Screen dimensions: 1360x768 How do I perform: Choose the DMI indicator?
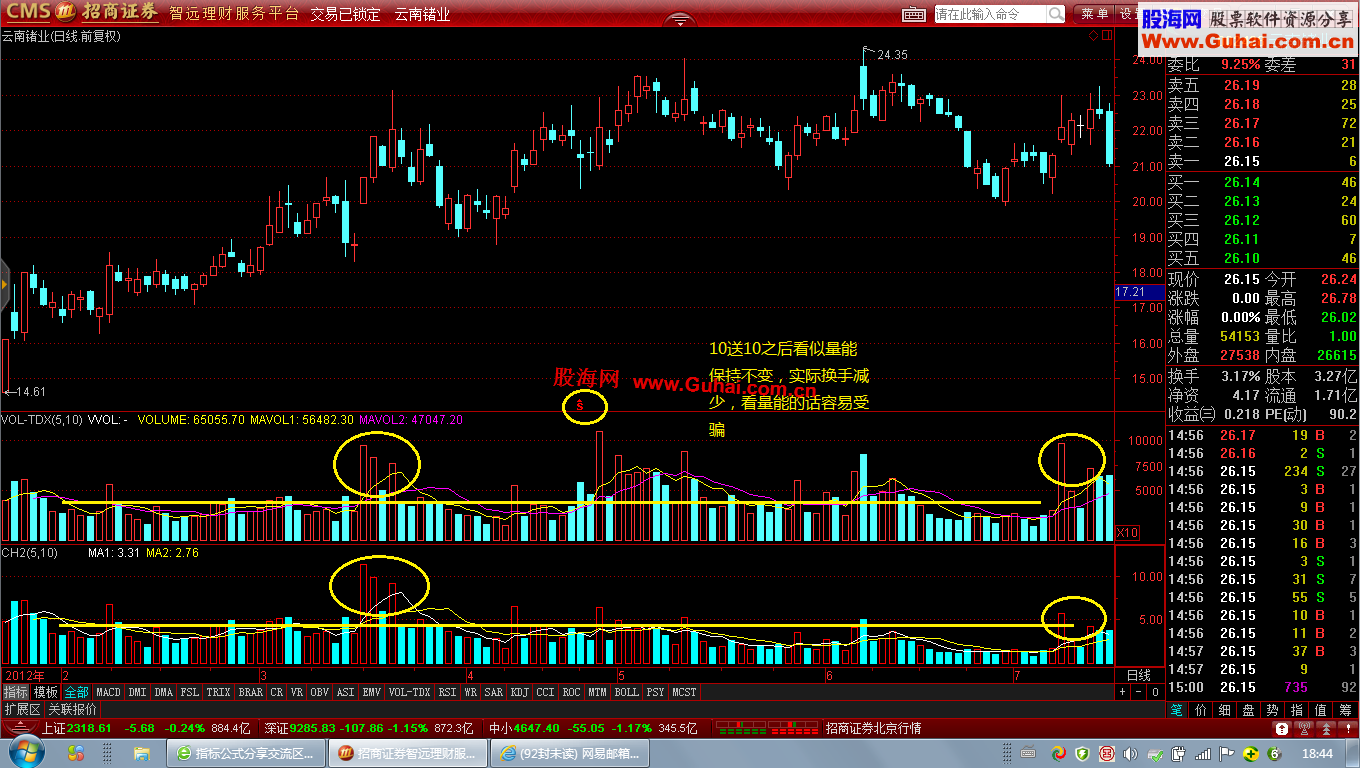[x=137, y=692]
